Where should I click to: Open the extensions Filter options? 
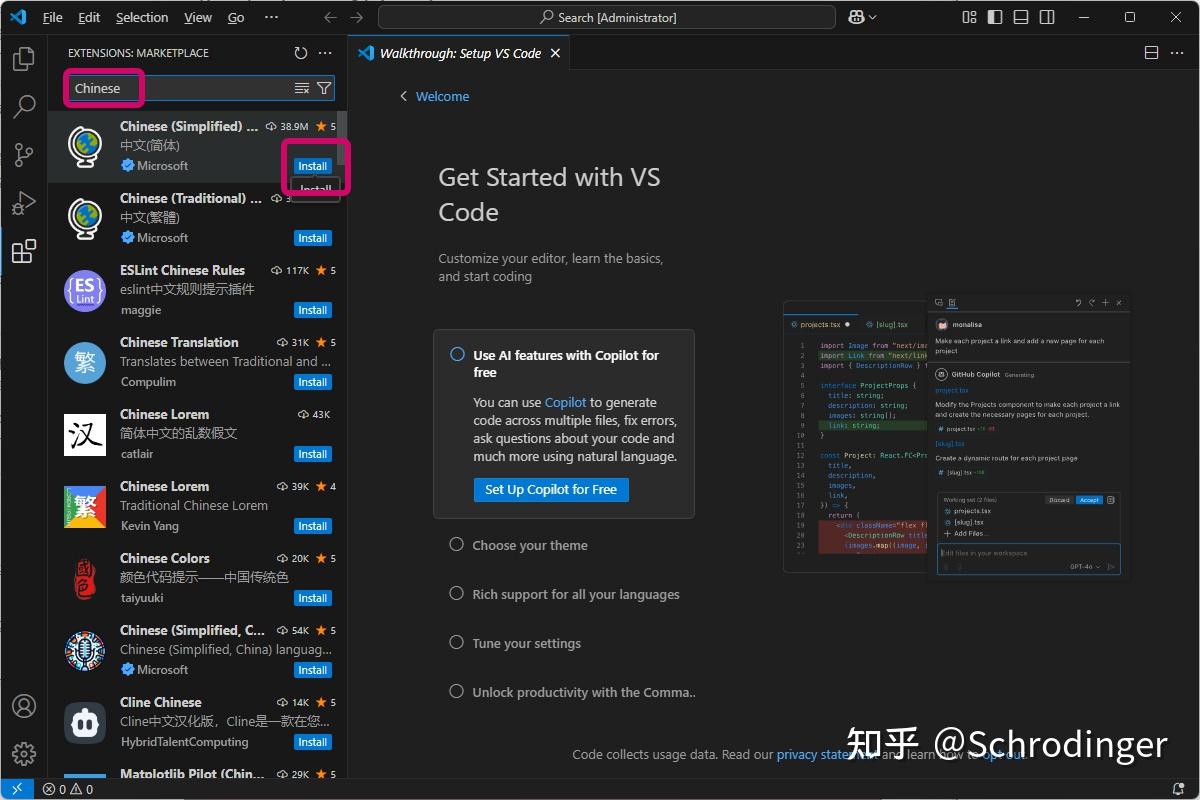pos(323,88)
